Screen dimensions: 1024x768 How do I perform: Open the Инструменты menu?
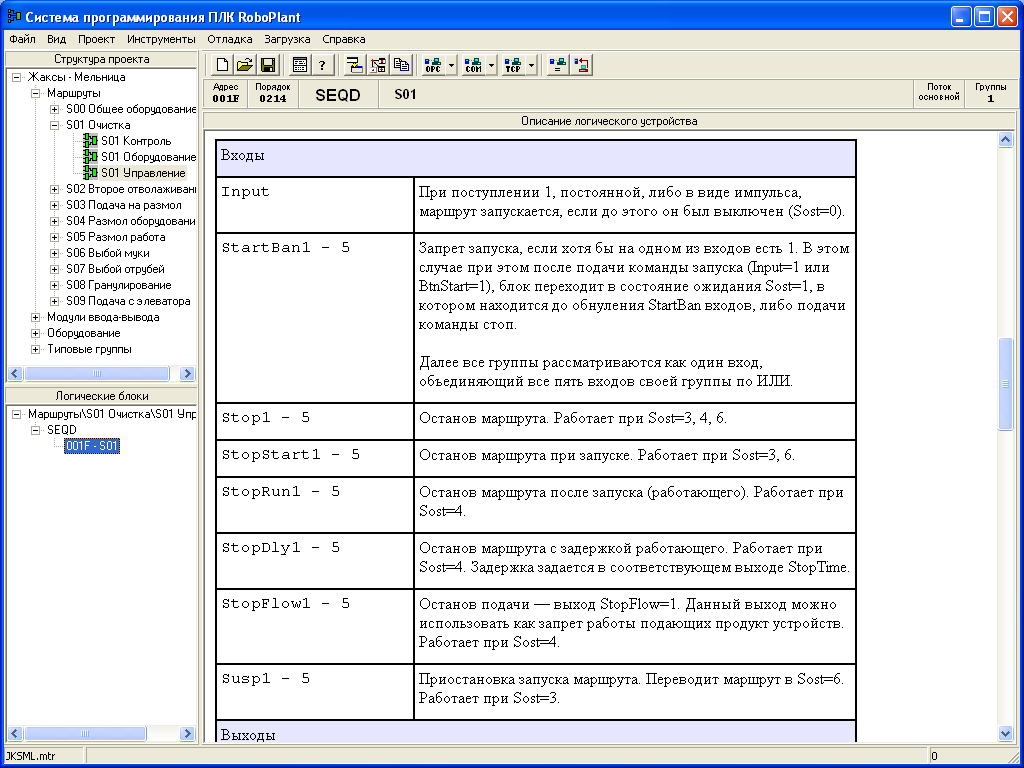pos(161,39)
